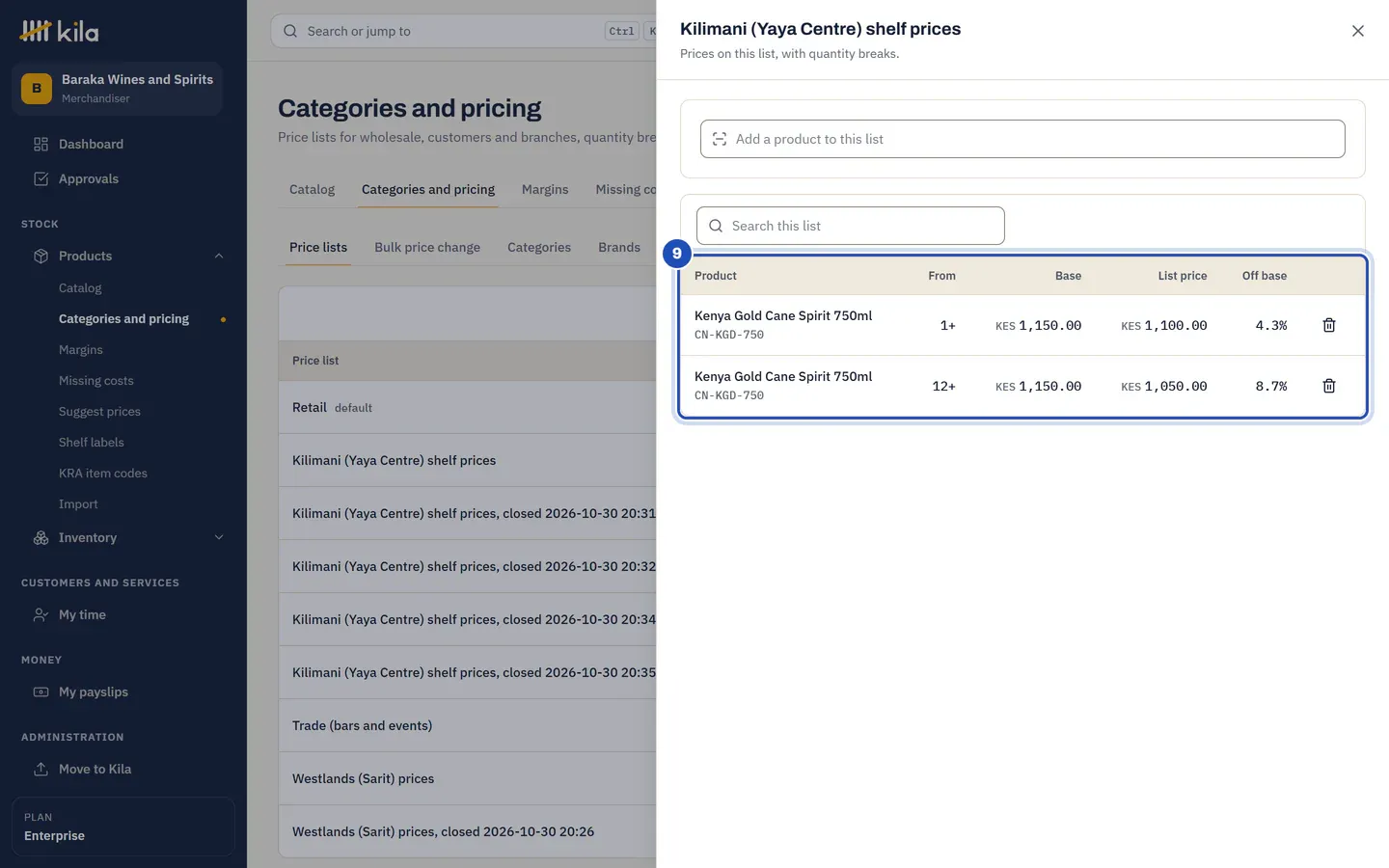
Task: Select the Categories and pricing tab
Action: [428, 189]
